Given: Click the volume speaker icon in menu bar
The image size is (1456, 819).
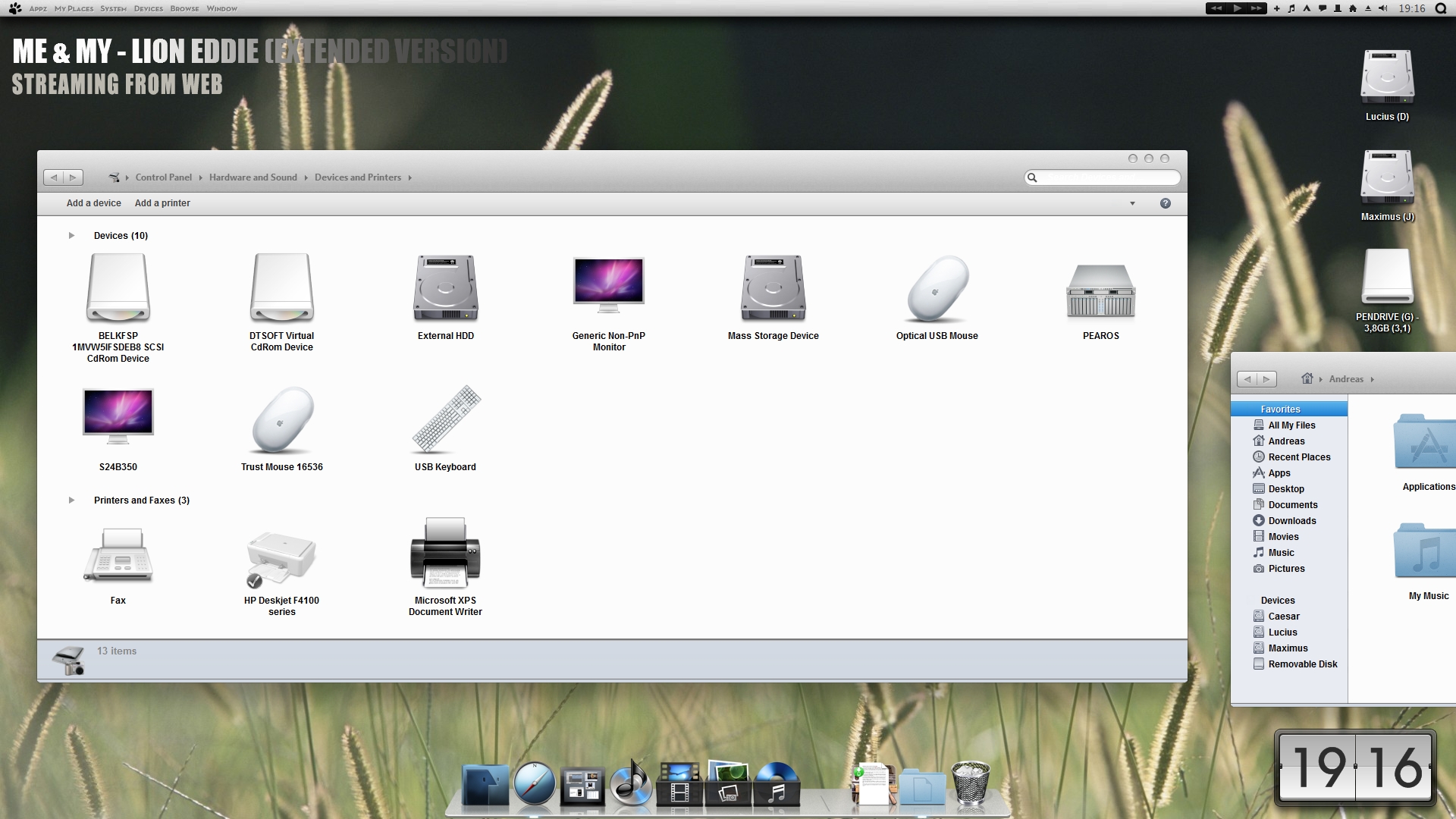Looking at the screenshot, I should point(1382,8).
